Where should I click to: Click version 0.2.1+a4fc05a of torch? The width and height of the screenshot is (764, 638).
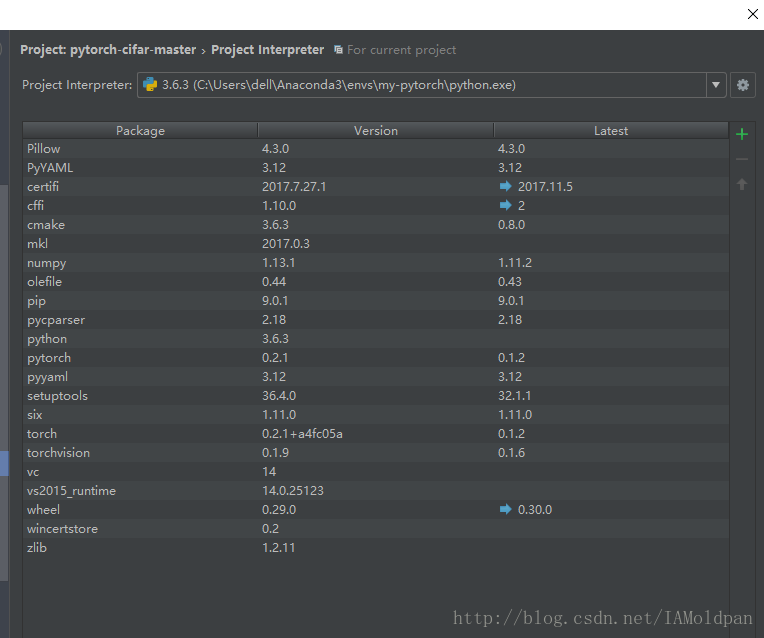(x=302, y=434)
